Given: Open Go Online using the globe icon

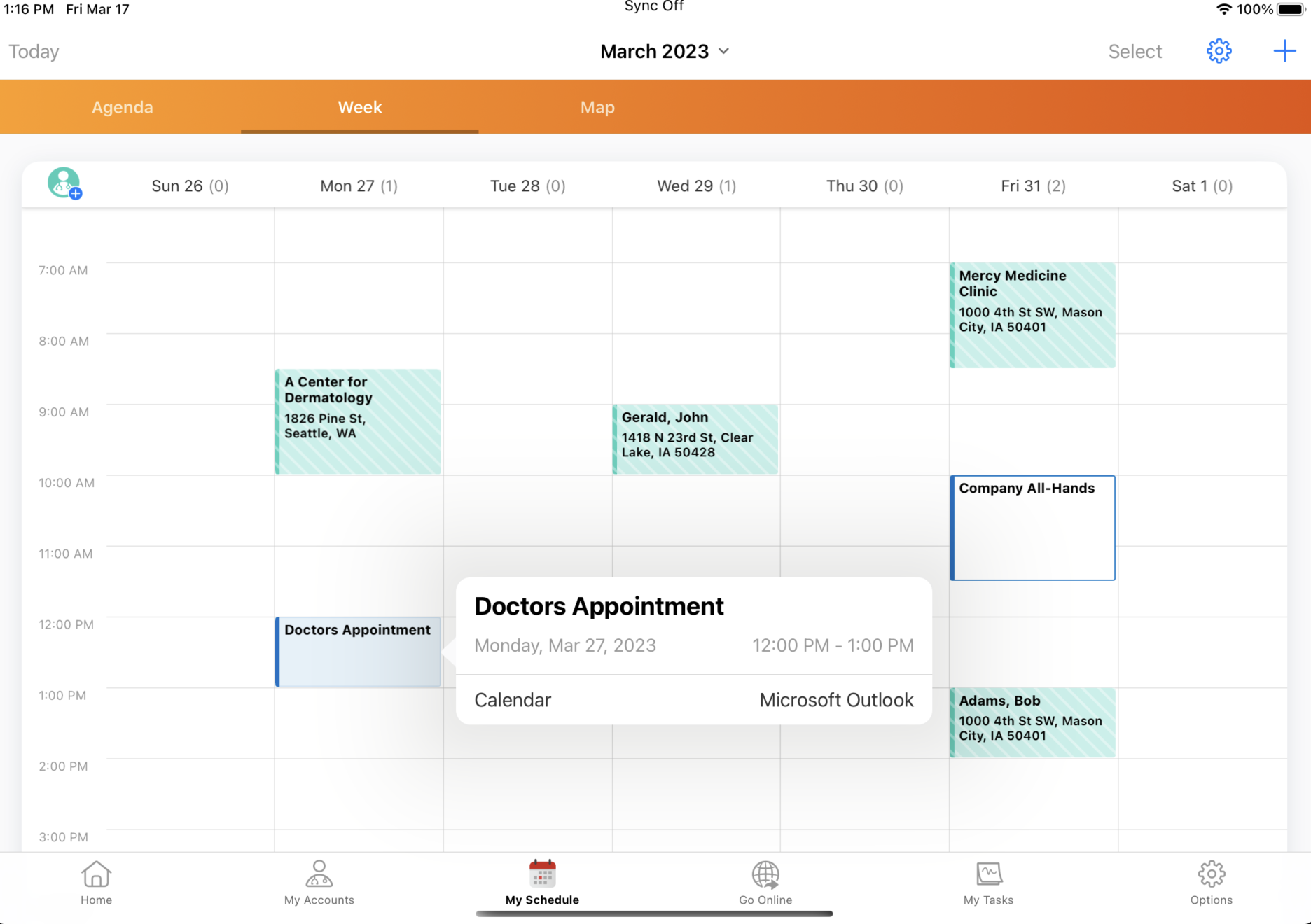Looking at the screenshot, I should (x=765, y=883).
